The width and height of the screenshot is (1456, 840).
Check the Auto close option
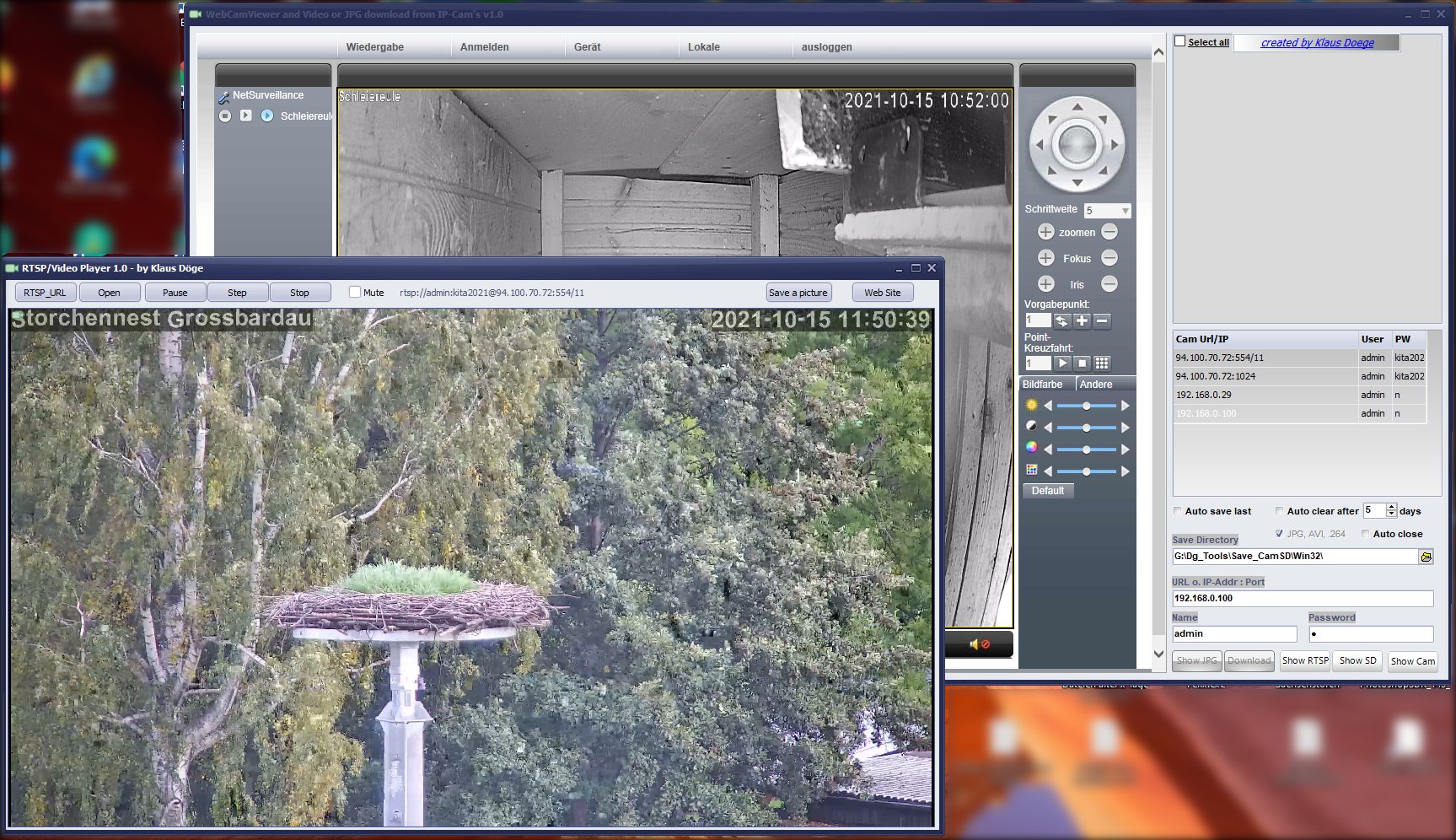click(1365, 533)
